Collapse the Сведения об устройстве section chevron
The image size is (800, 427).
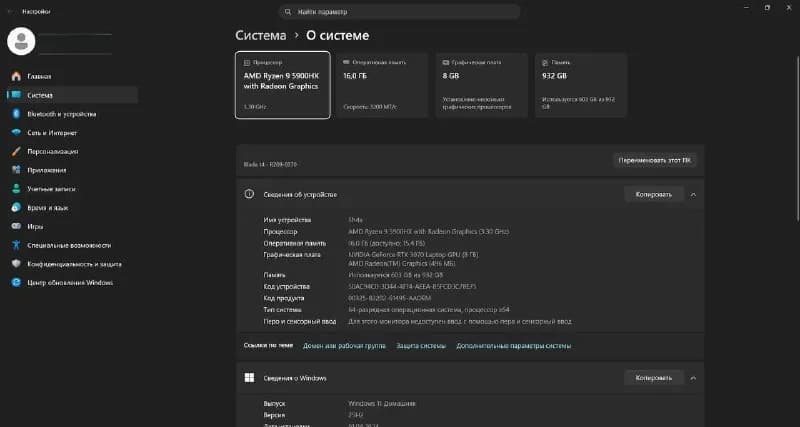point(693,194)
